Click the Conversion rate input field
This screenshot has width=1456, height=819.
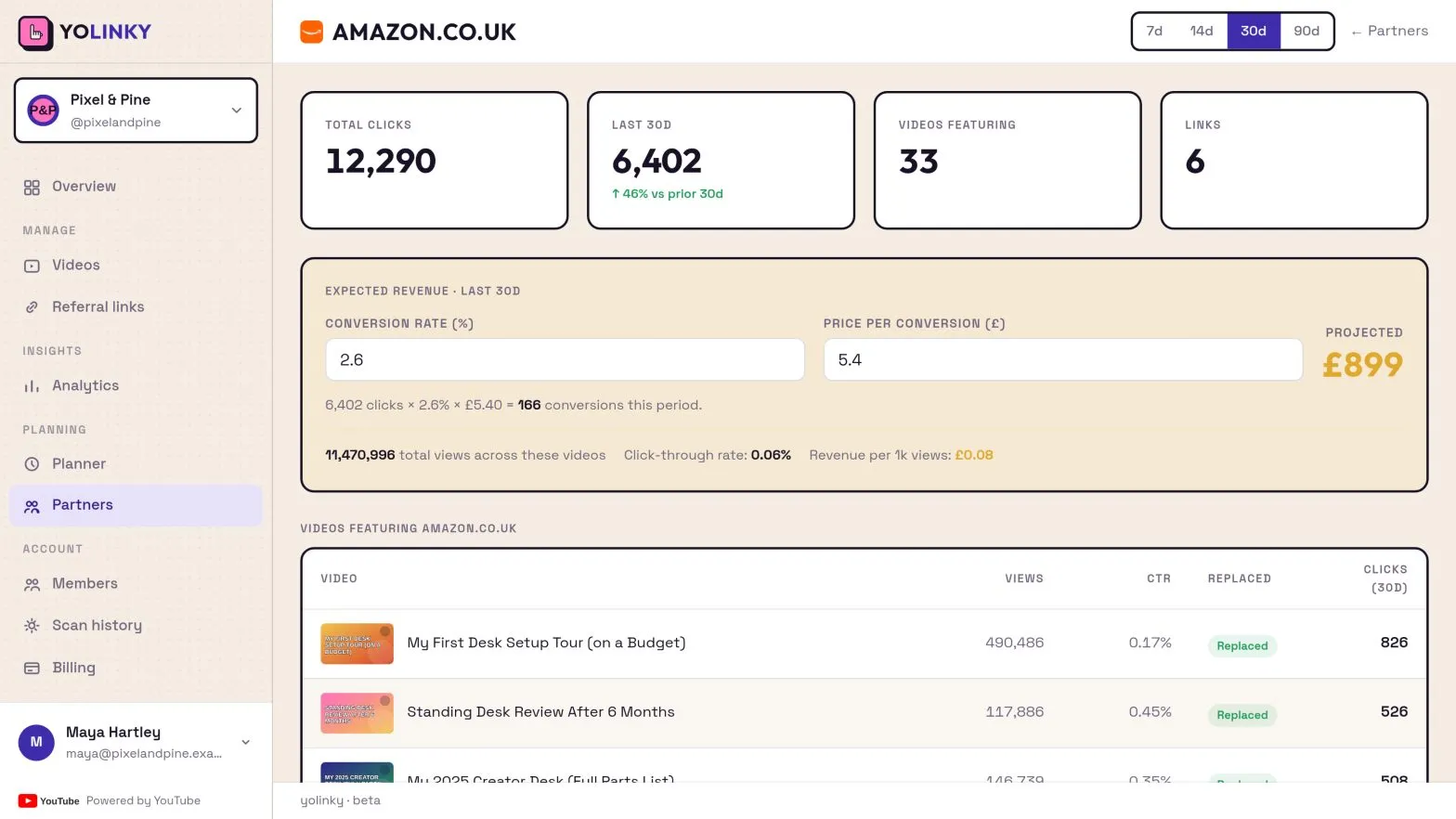[565, 359]
